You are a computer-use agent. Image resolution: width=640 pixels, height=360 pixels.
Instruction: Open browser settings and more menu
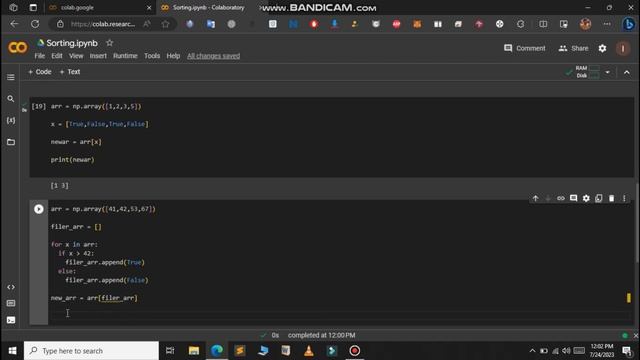click(607, 24)
